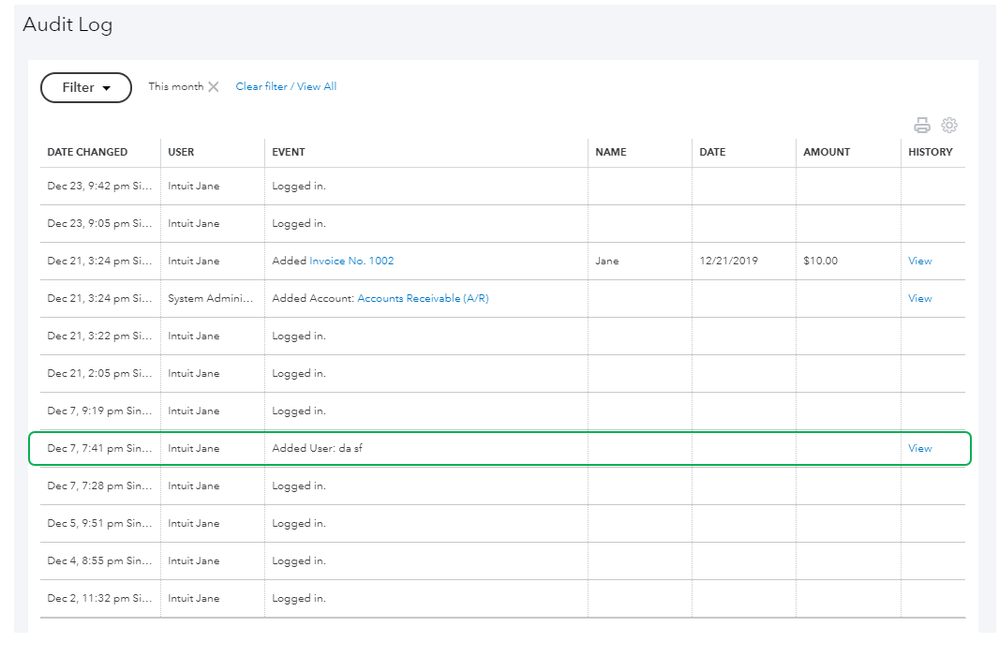This screenshot has height=658, width=999.
Task: Click 'Clear filter / View All' link
Action: (x=286, y=87)
